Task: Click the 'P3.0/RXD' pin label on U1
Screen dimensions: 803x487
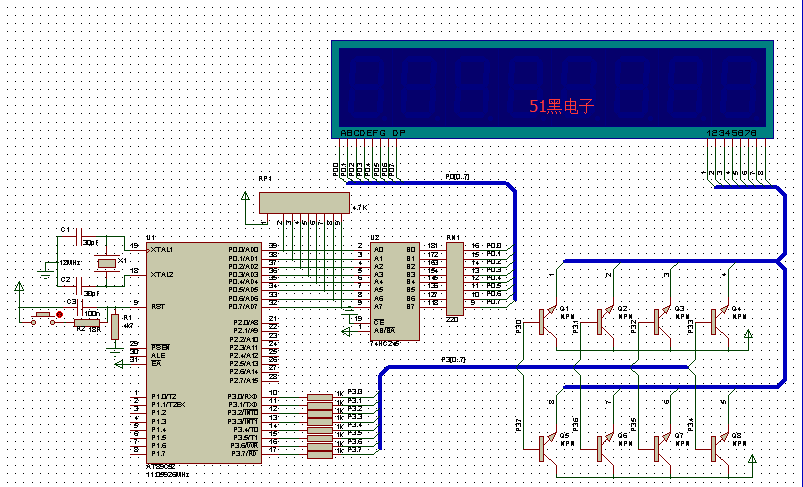Action: pos(243,397)
